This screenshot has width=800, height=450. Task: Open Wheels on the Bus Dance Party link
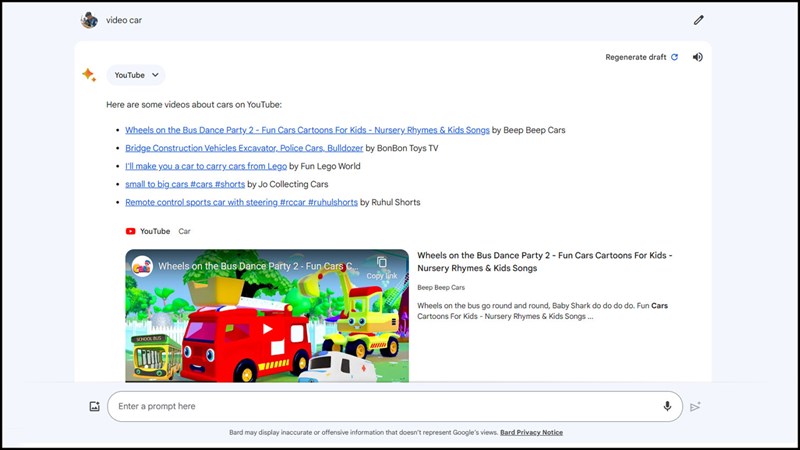[307, 130]
